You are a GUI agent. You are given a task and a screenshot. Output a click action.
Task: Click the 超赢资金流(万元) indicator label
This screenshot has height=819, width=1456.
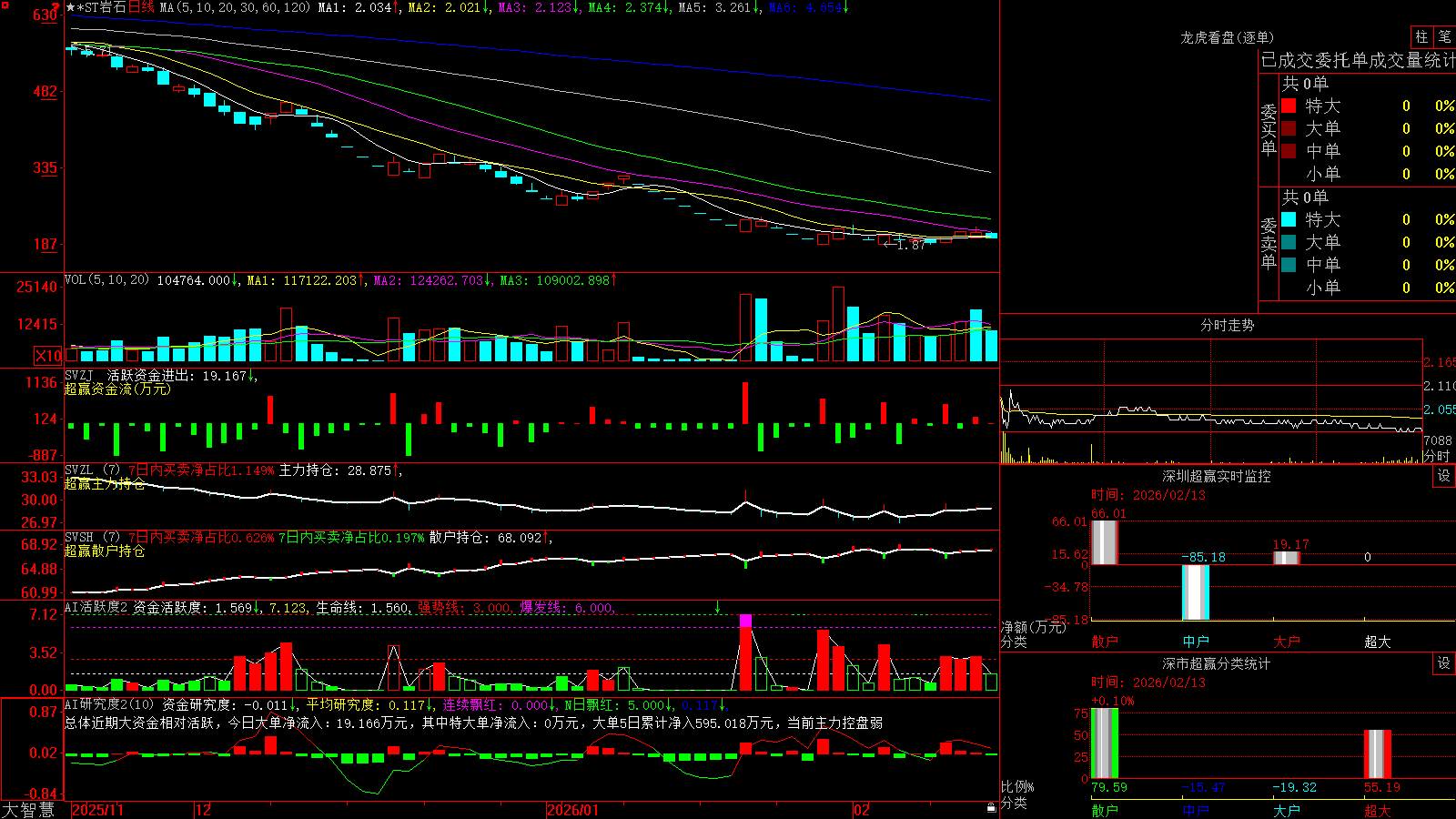(x=117, y=389)
